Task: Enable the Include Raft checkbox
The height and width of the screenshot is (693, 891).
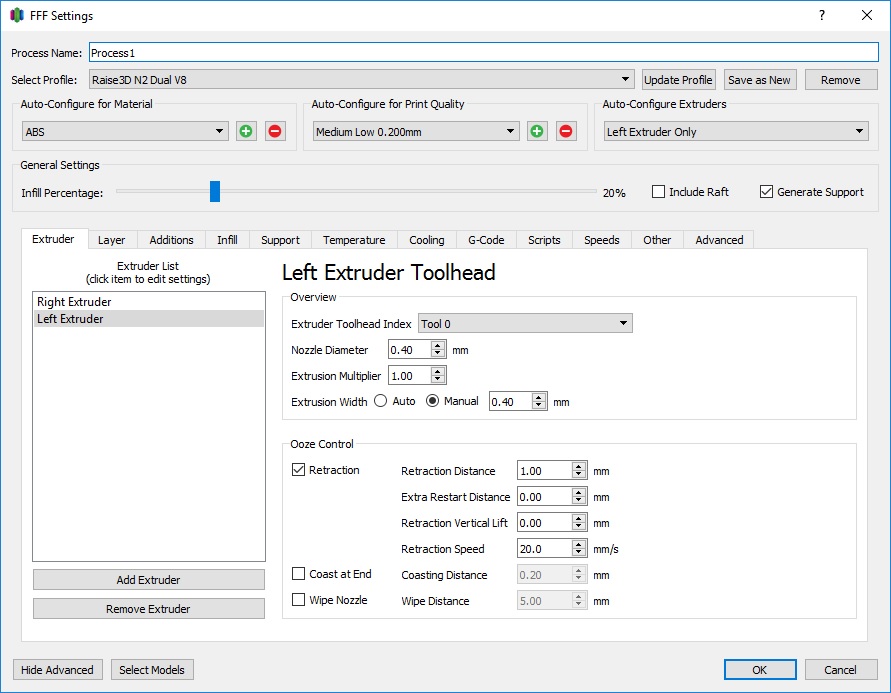Action: 658,192
